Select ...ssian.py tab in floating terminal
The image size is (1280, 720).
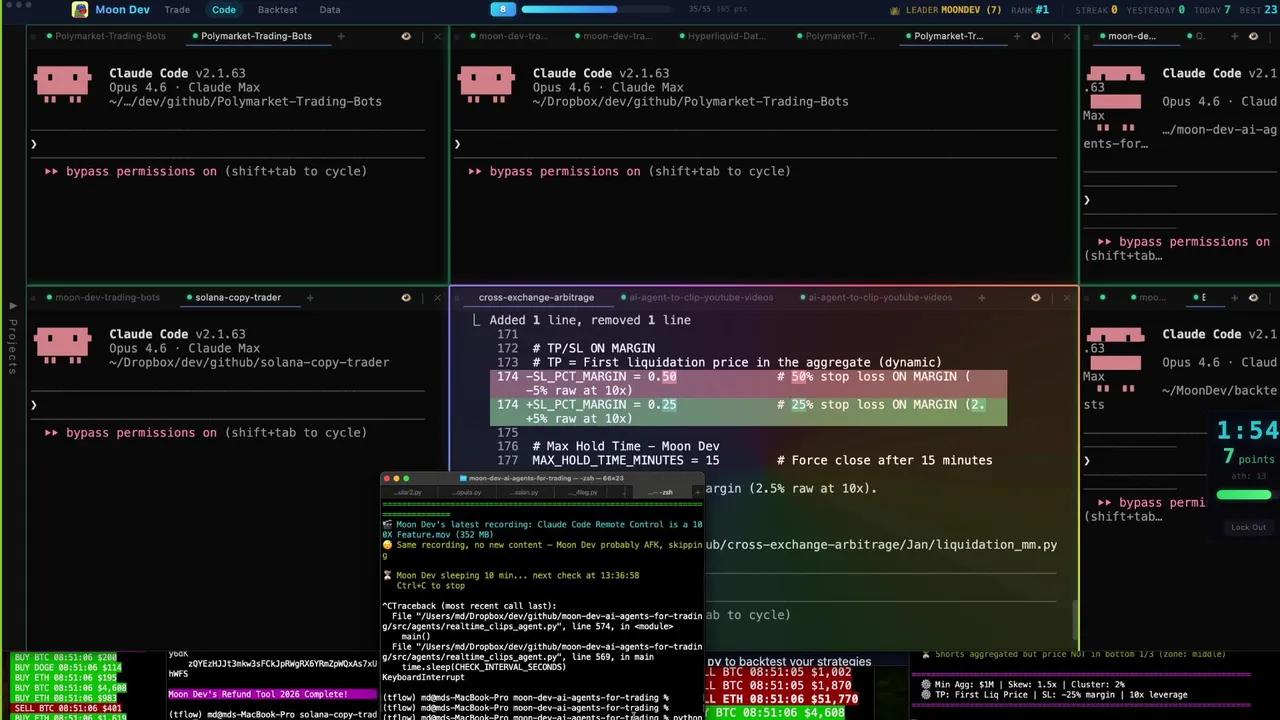[x=526, y=492]
